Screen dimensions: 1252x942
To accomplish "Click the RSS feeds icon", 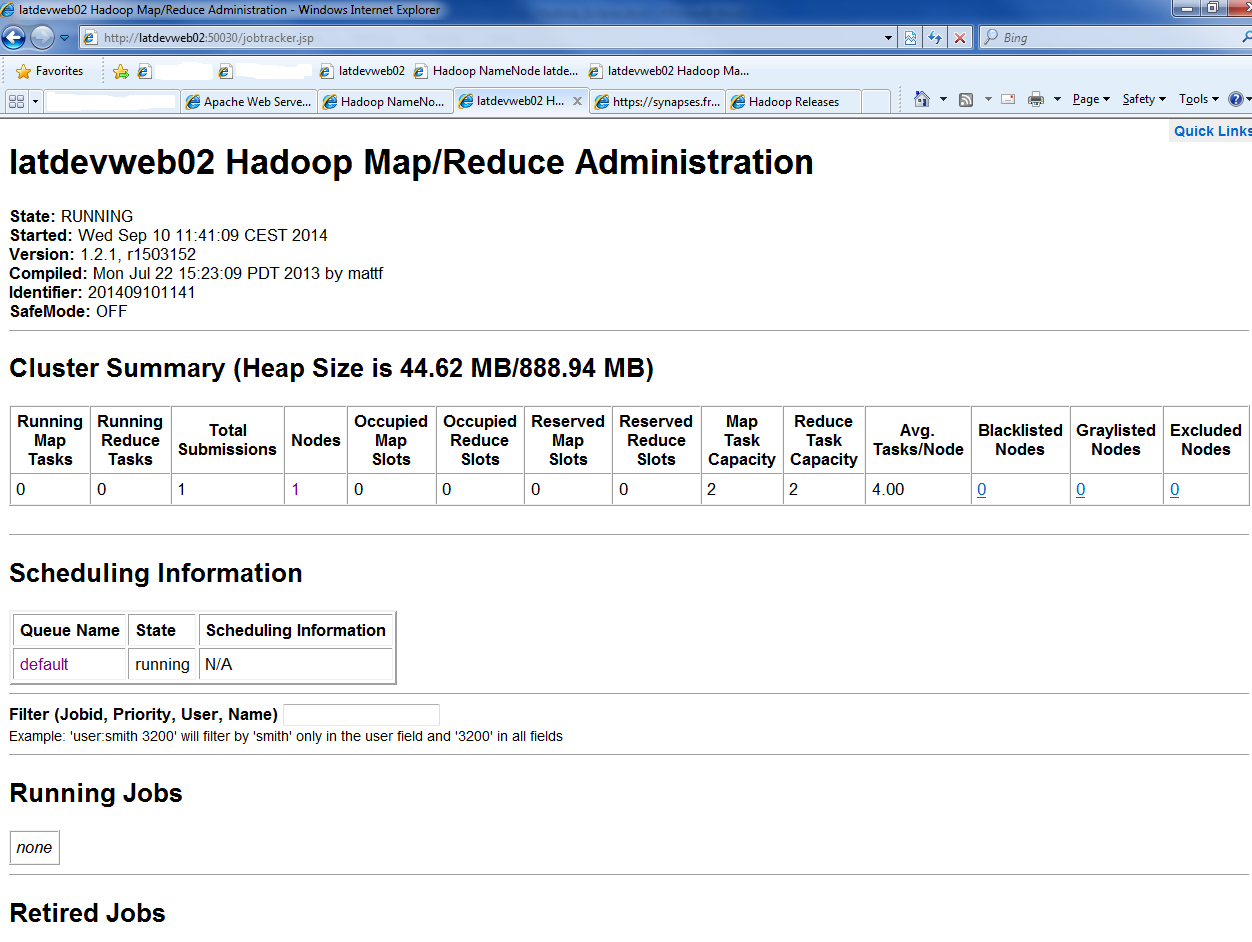I will (966, 99).
